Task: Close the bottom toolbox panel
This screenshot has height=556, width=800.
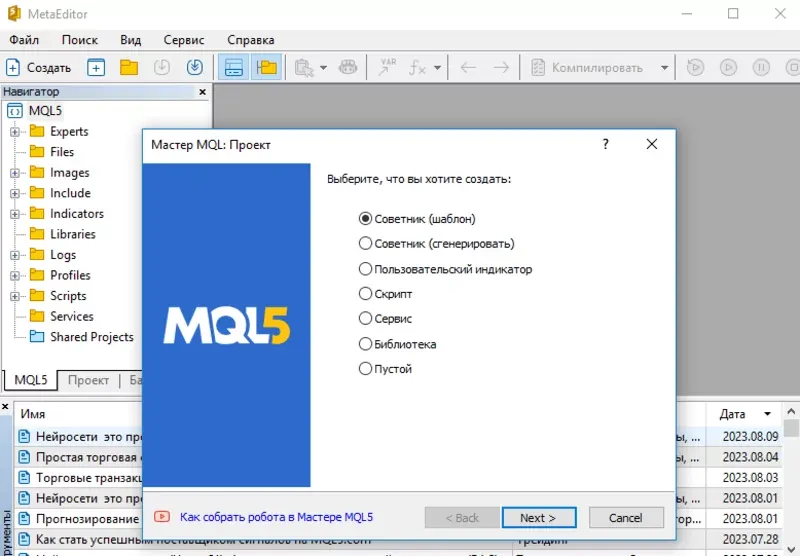Action: 5,407
